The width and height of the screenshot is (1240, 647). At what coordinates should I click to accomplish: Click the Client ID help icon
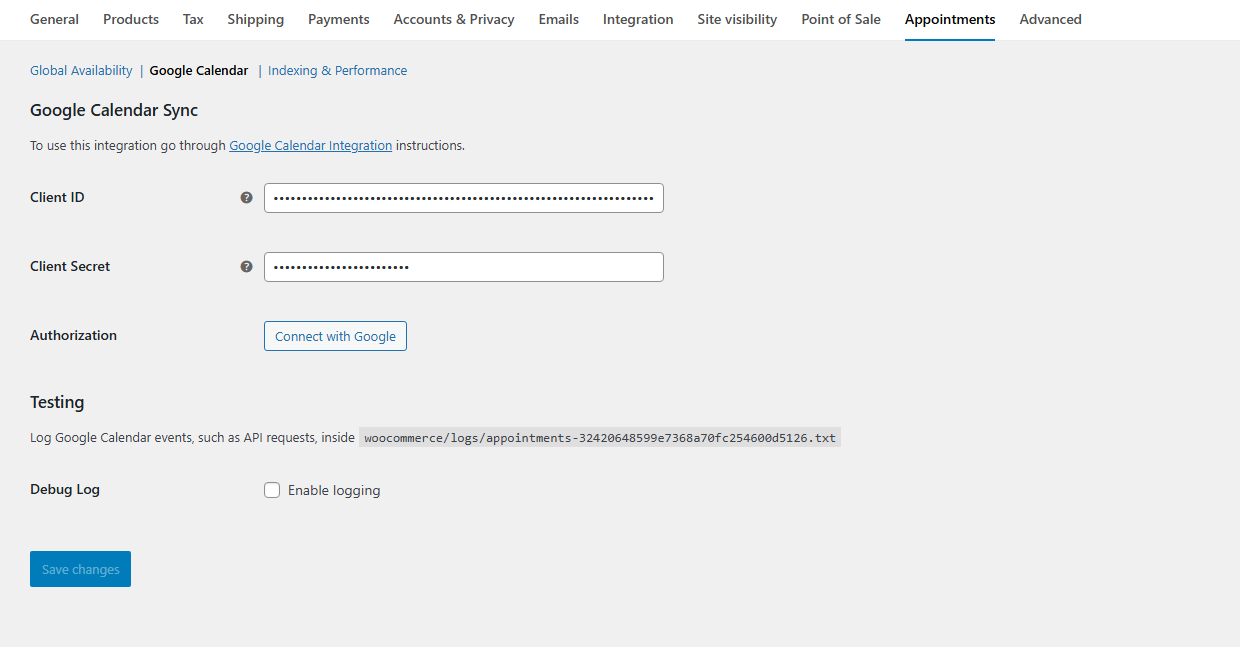coord(246,198)
